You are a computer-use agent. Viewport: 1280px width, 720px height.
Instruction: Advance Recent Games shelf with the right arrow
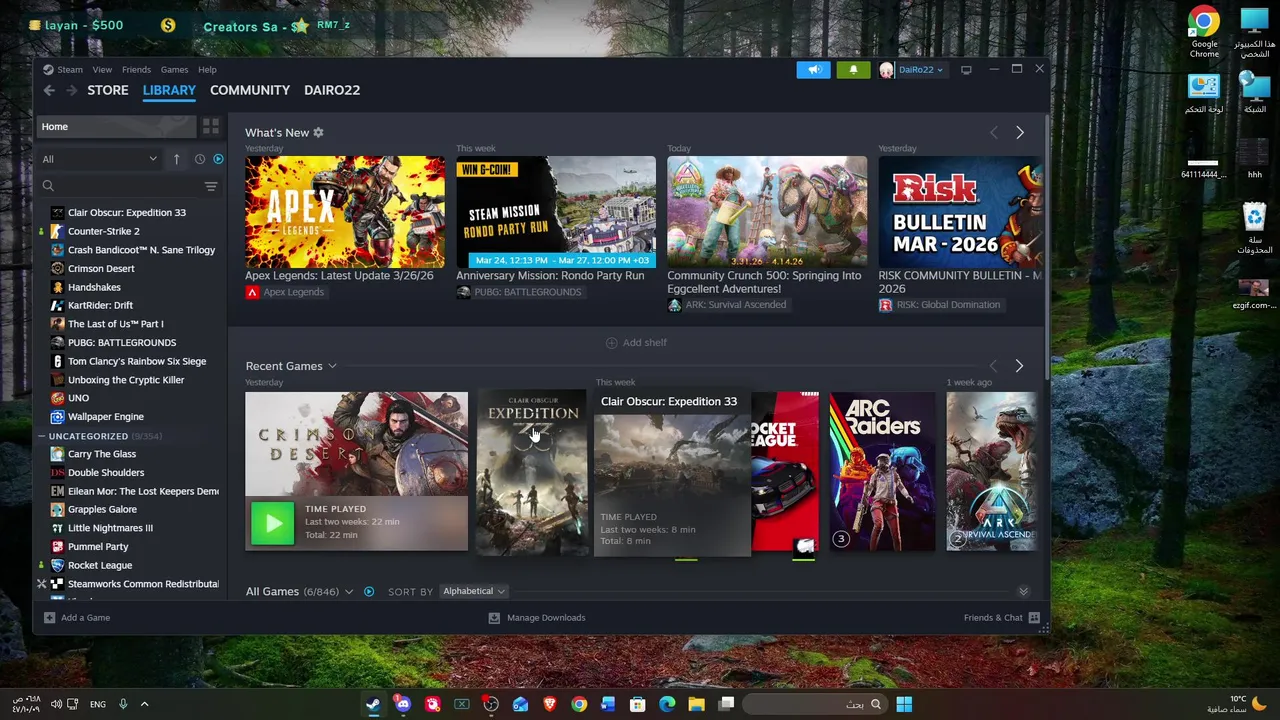pyautogui.click(x=1019, y=366)
